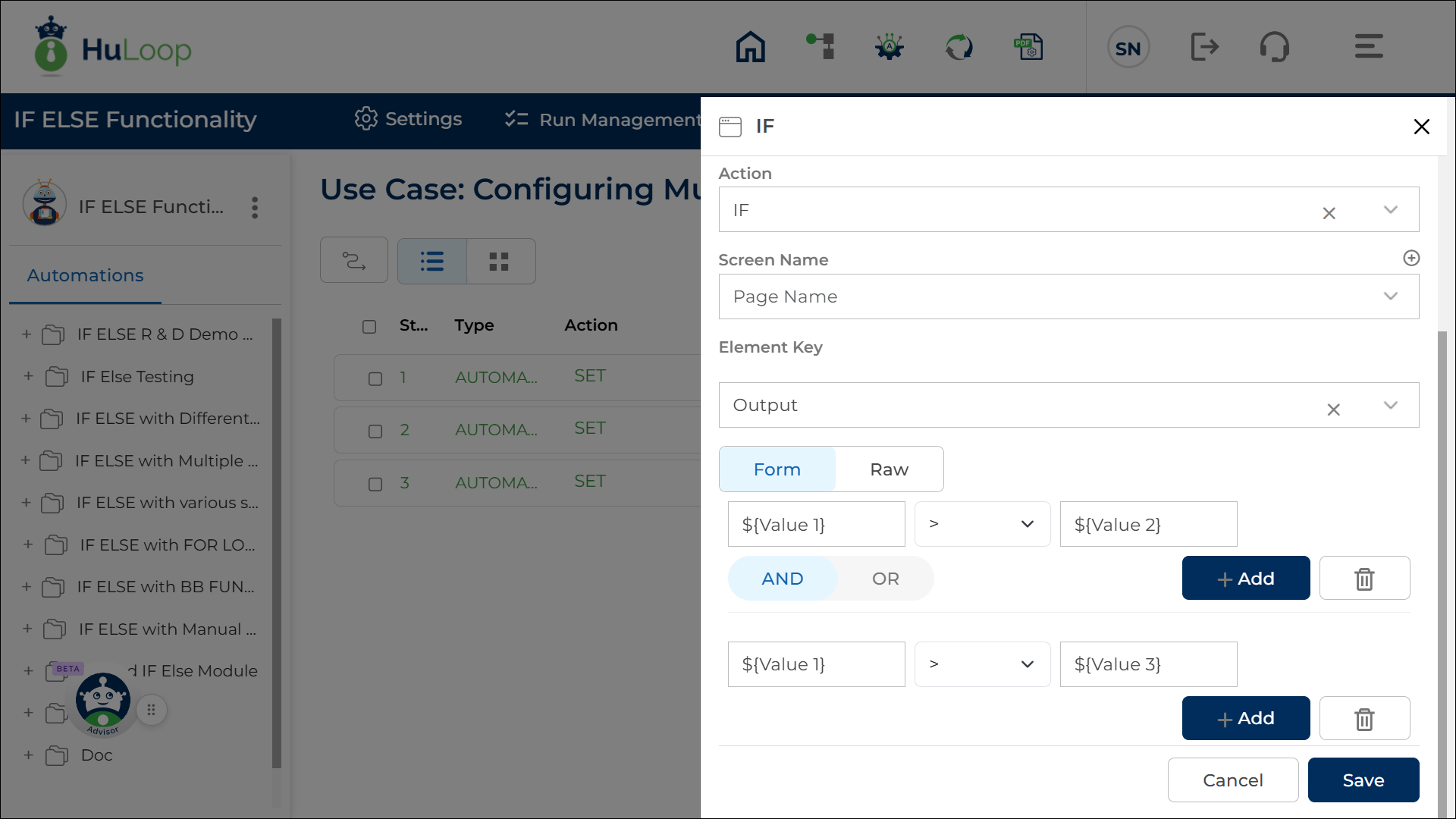Open the hamburger menu icon
The width and height of the screenshot is (1456, 819).
pos(1369,47)
